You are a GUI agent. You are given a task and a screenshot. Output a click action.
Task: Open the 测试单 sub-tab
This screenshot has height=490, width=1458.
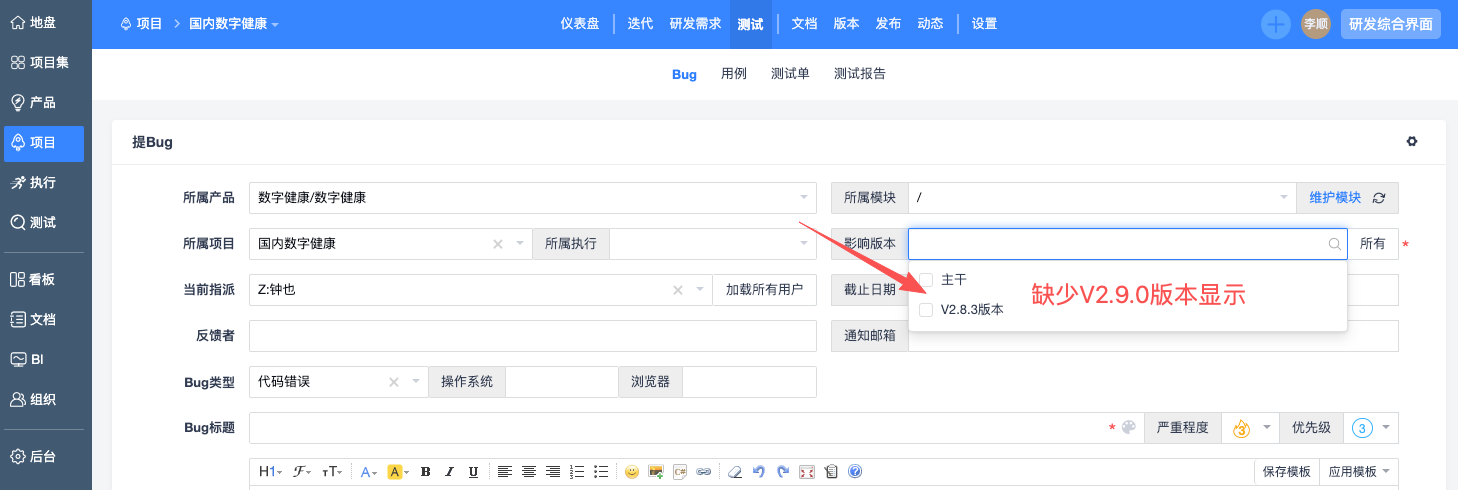click(790, 74)
